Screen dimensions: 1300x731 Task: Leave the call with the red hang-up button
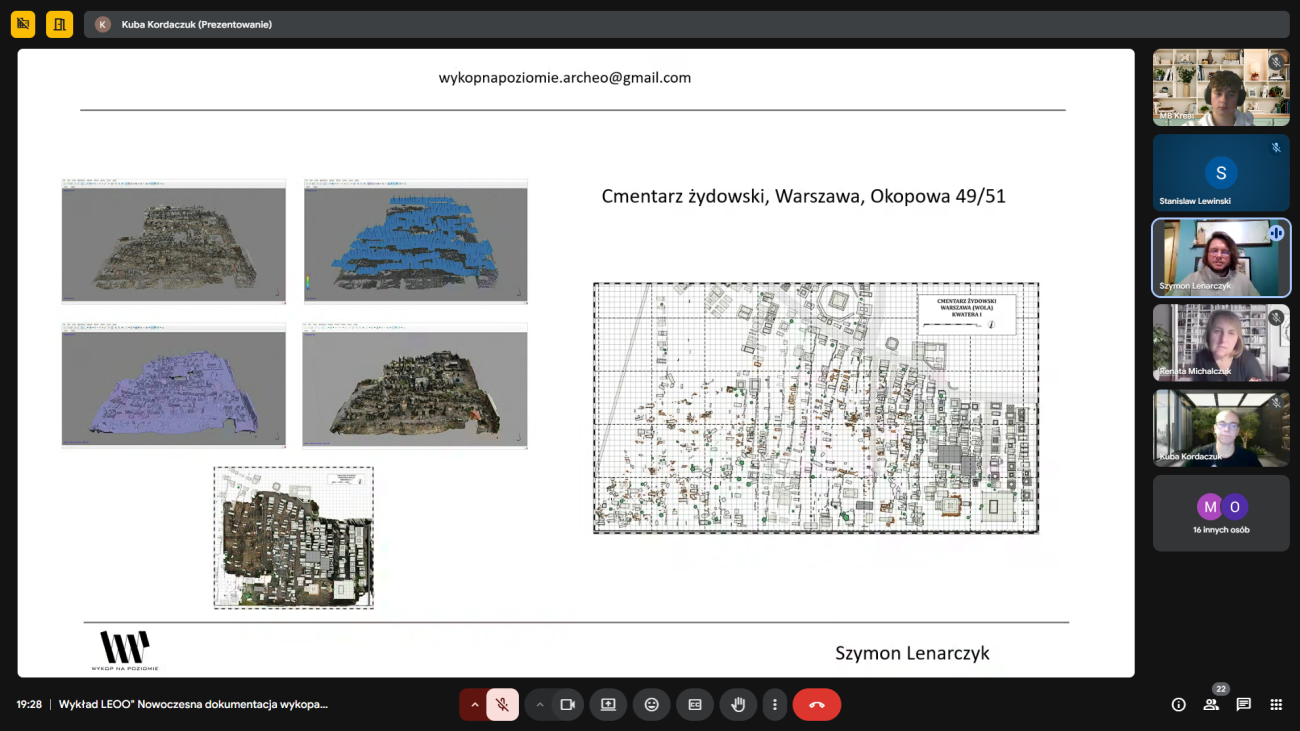pos(816,704)
